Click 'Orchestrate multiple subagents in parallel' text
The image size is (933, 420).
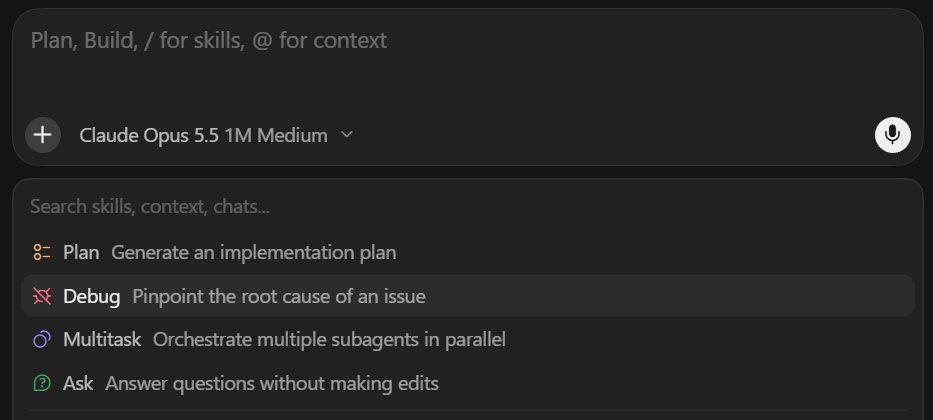click(x=329, y=340)
